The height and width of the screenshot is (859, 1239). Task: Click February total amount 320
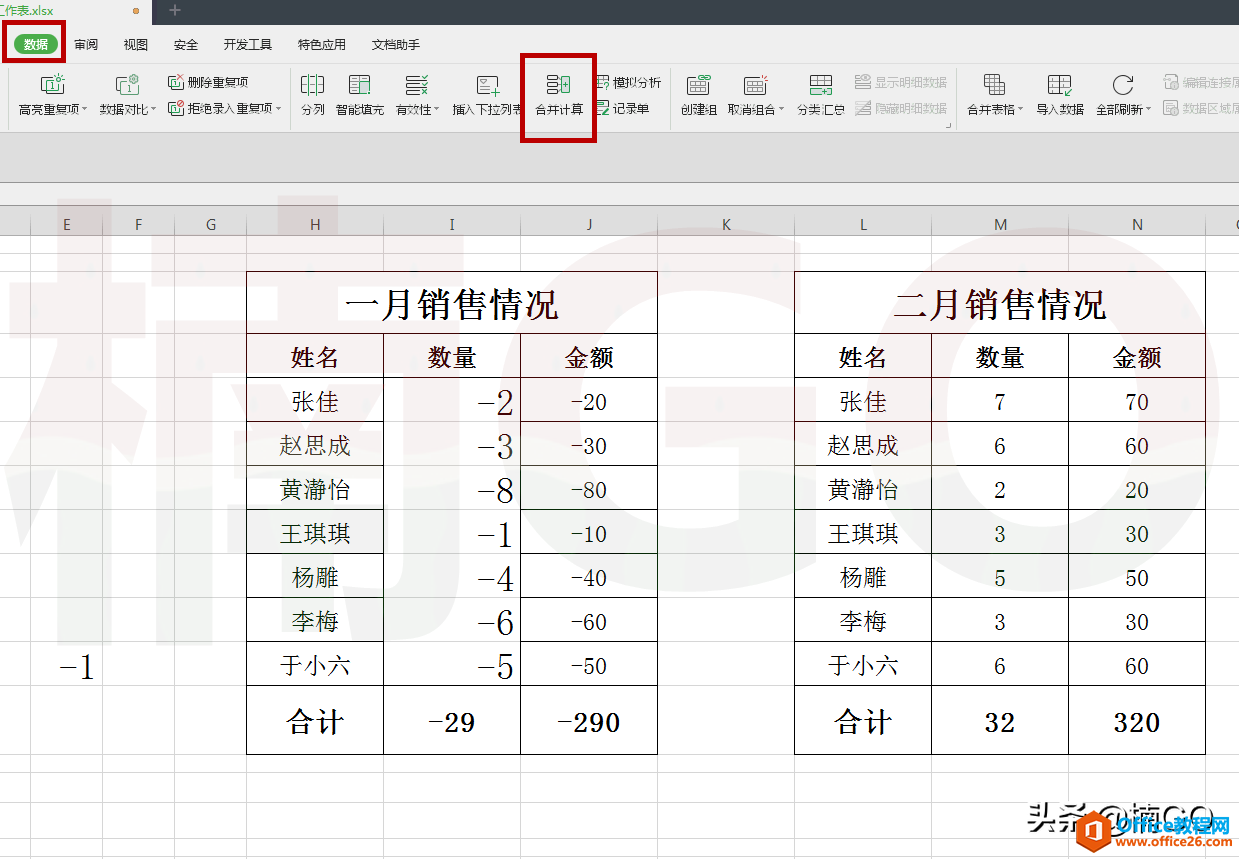[x=1137, y=720]
